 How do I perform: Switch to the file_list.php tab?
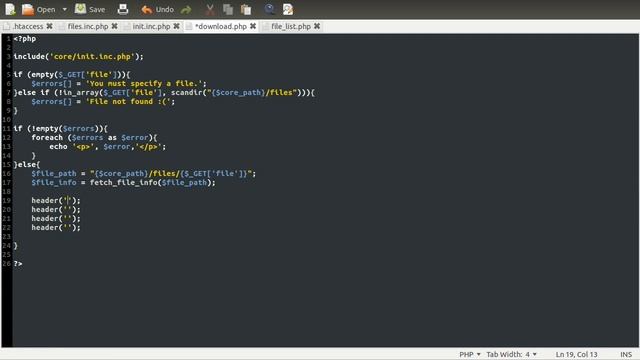(291, 27)
